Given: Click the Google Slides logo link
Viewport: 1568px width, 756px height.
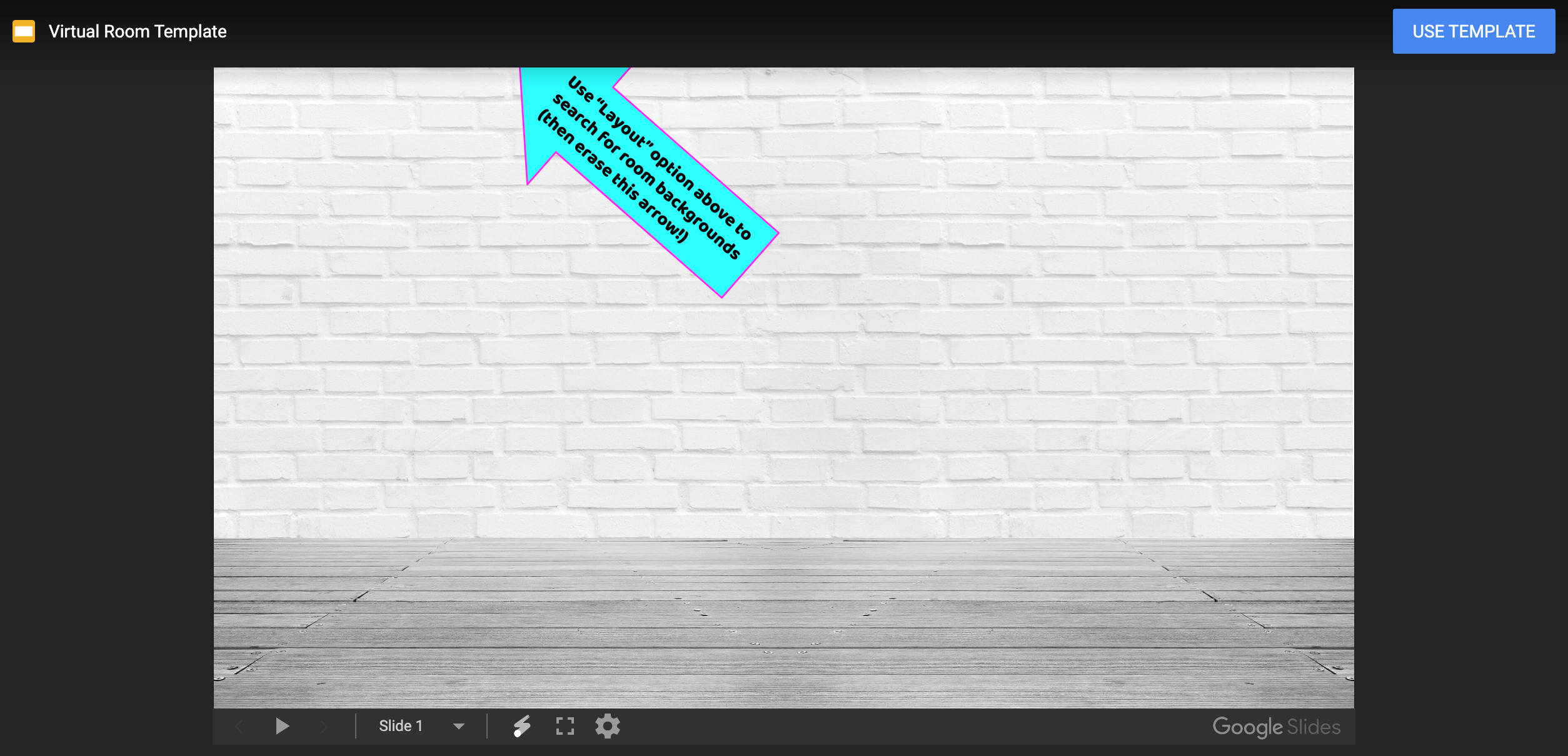Looking at the screenshot, I should point(1276,727).
